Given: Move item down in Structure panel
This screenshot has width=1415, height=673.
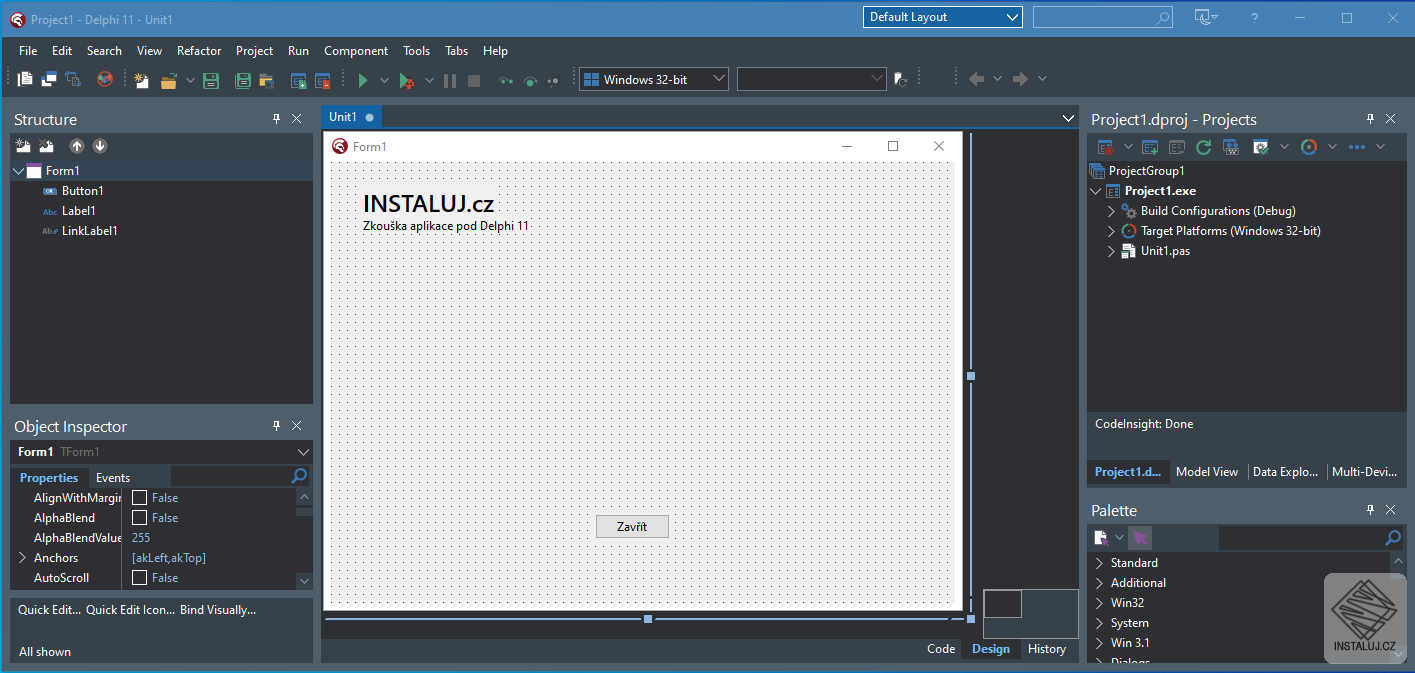Looking at the screenshot, I should 100,146.
